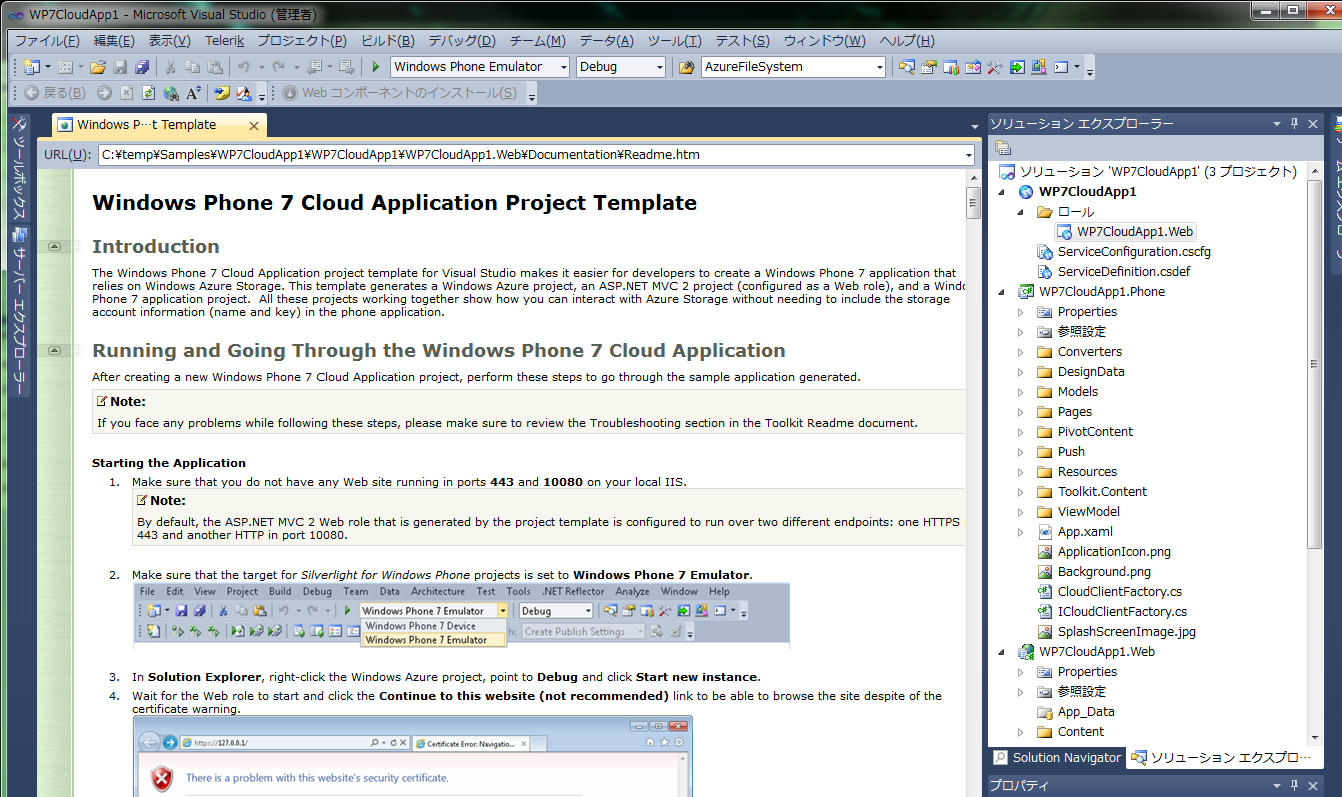Toggle the 'Running and Going Through' section collapse
The width and height of the screenshot is (1342, 797).
pos(54,351)
